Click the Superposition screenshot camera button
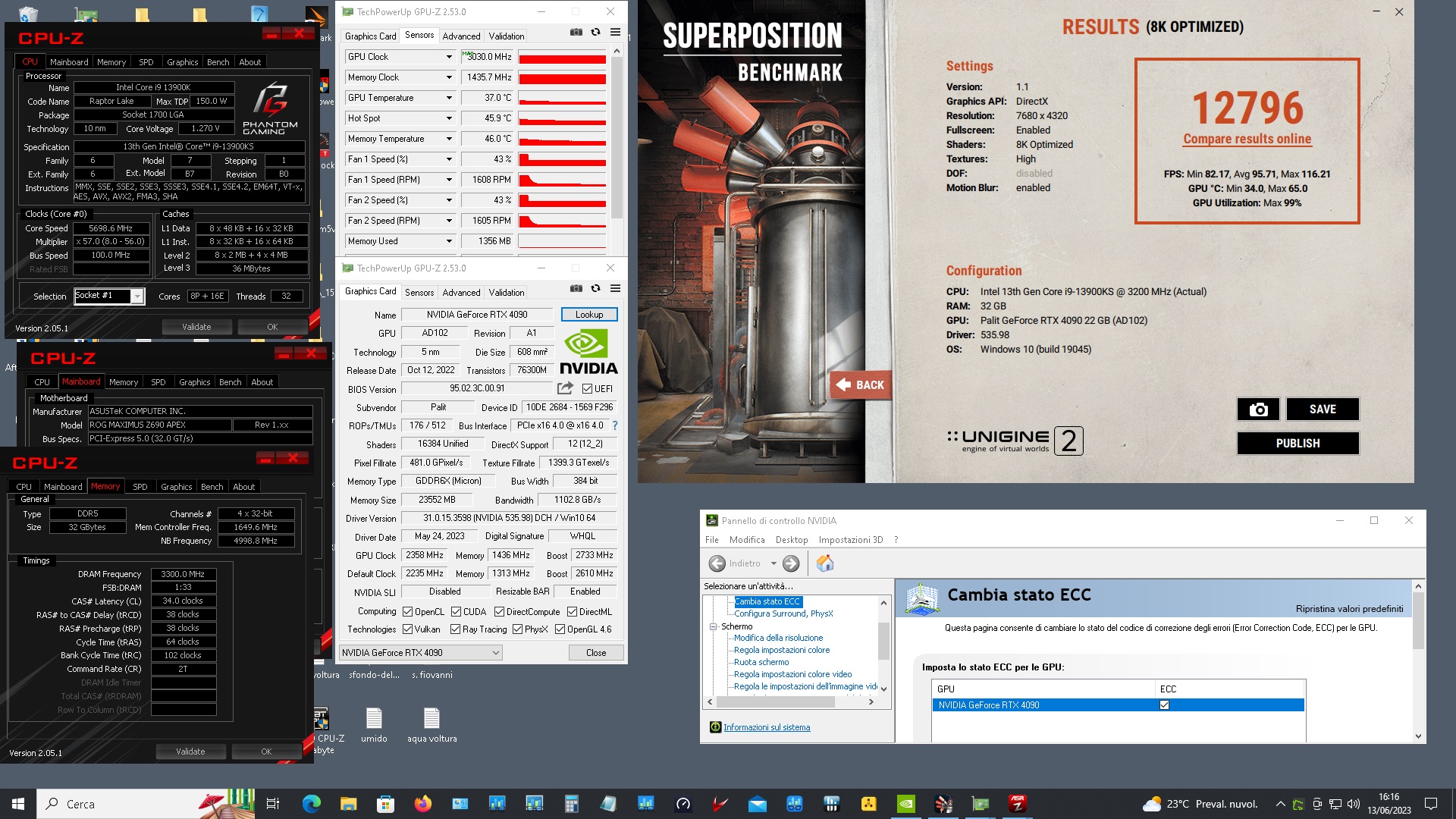The image size is (1456, 819). tap(1258, 409)
